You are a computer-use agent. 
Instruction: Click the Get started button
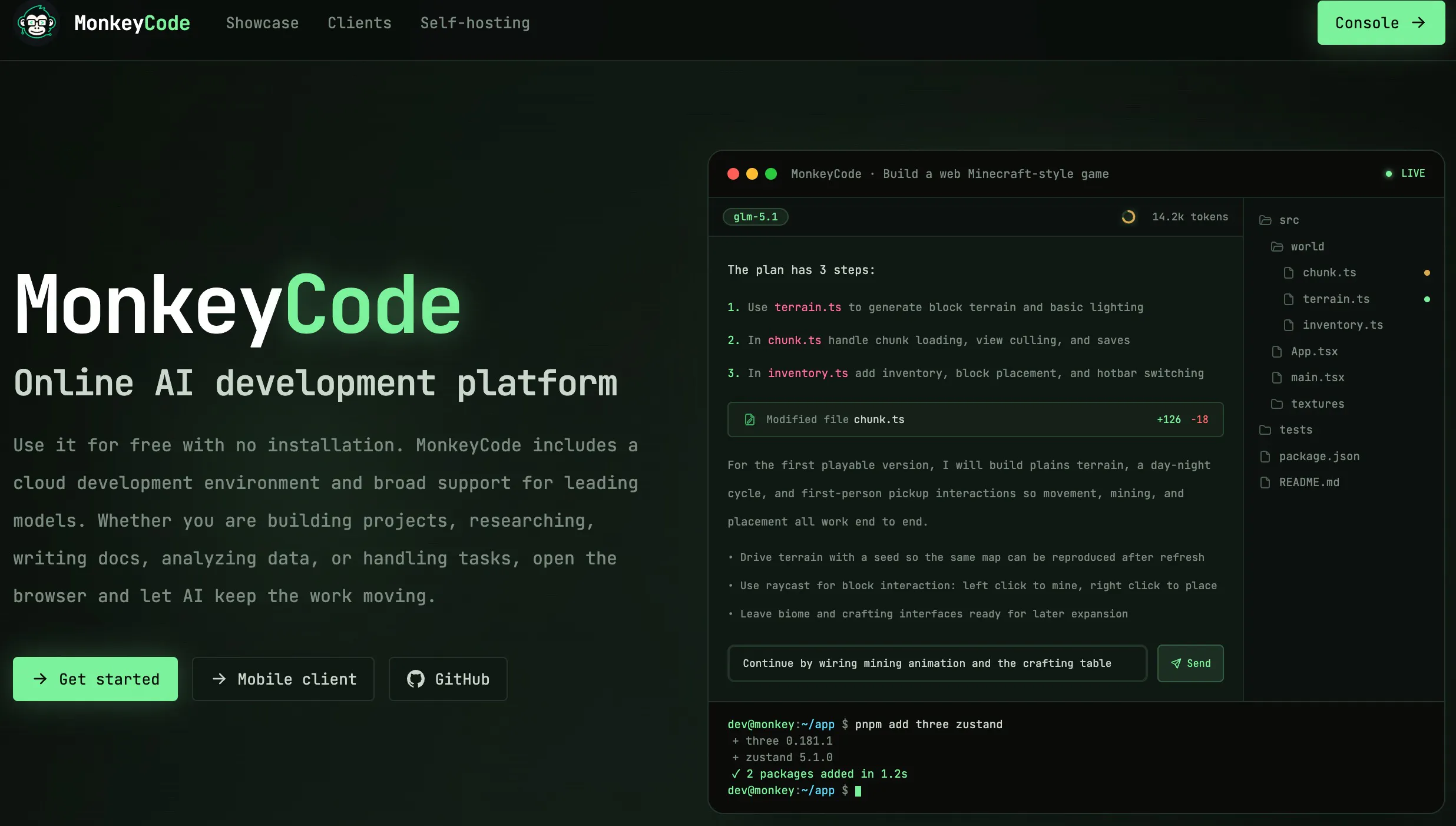(x=95, y=679)
